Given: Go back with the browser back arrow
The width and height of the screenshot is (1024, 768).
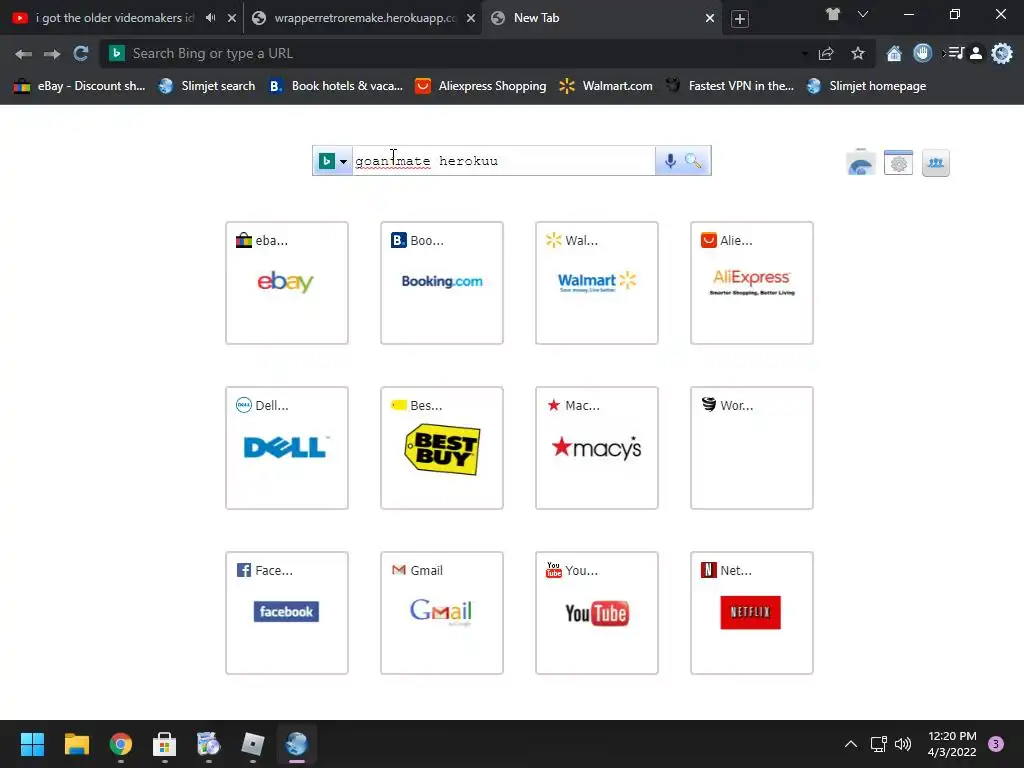Looking at the screenshot, I should coord(24,54).
